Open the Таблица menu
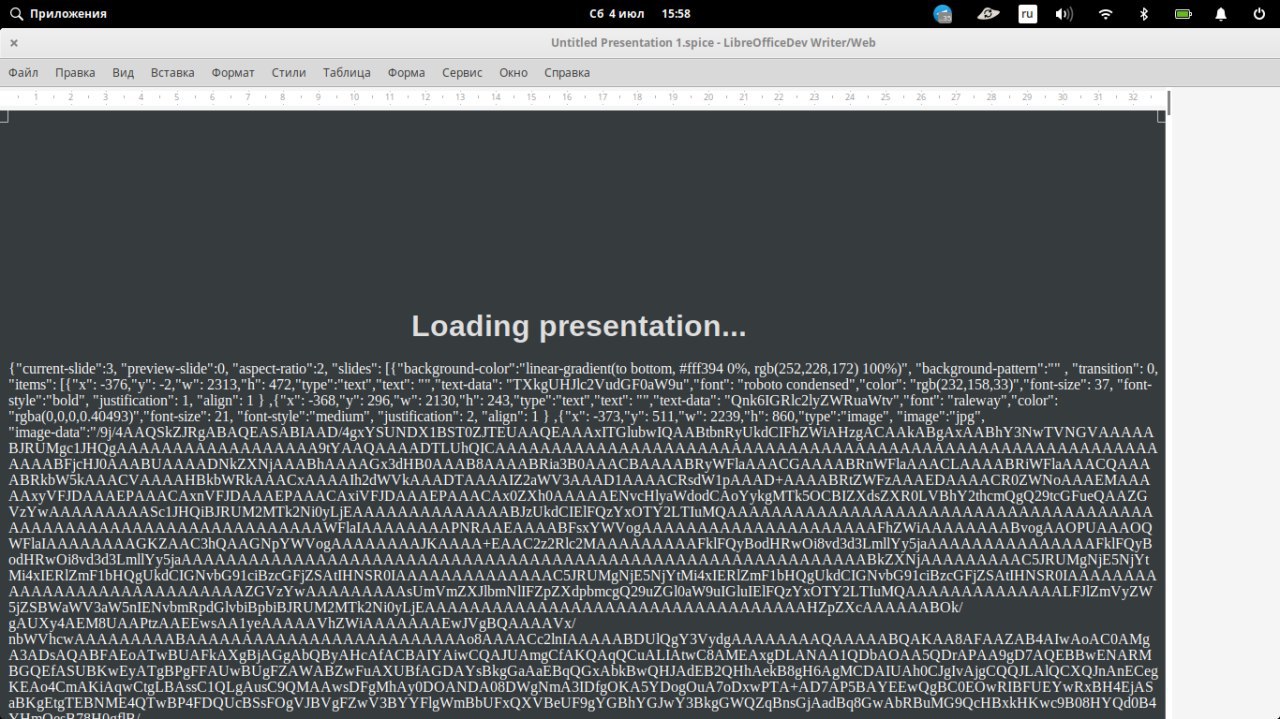Screen dimensions: 1280x719 [x=347, y=73]
